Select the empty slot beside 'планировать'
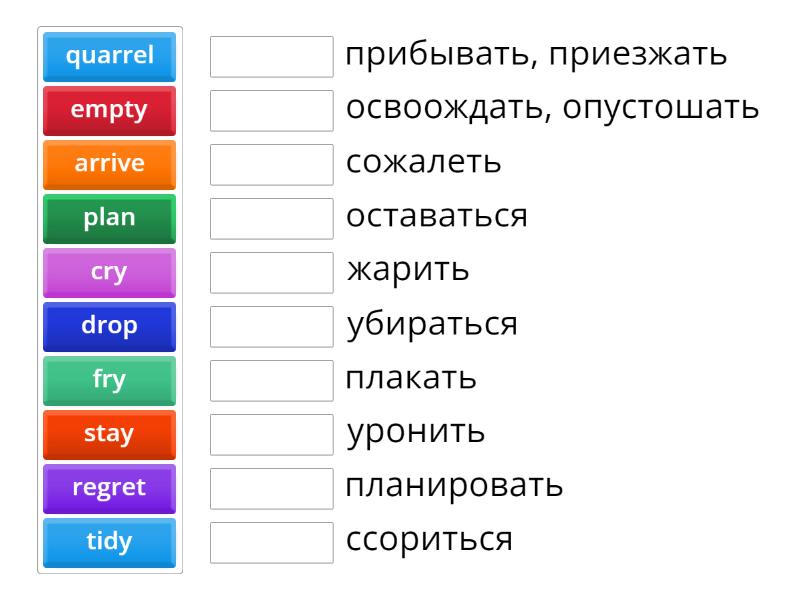The width and height of the screenshot is (800, 600). (x=272, y=489)
